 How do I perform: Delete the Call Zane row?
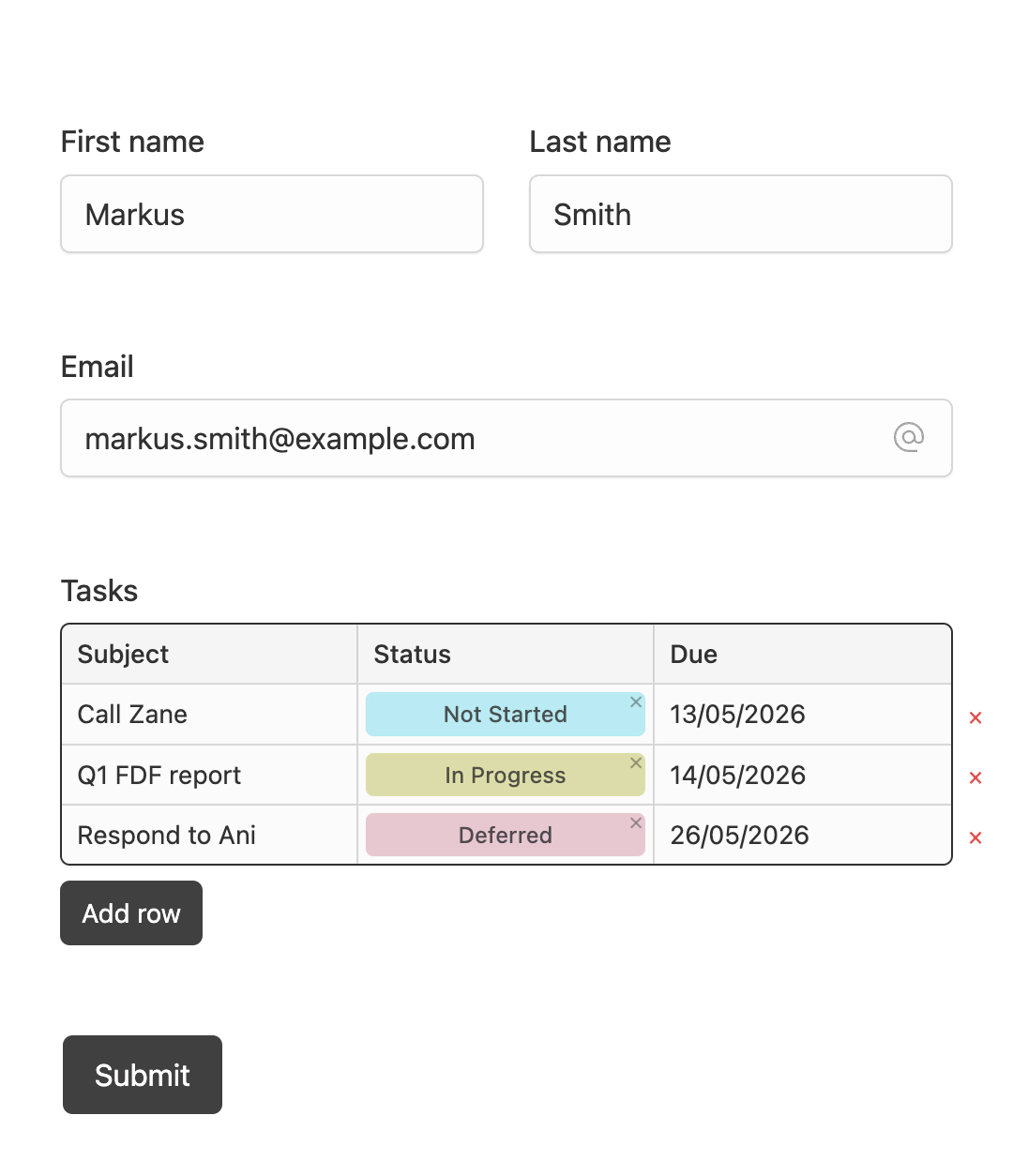tap(975, 717)
